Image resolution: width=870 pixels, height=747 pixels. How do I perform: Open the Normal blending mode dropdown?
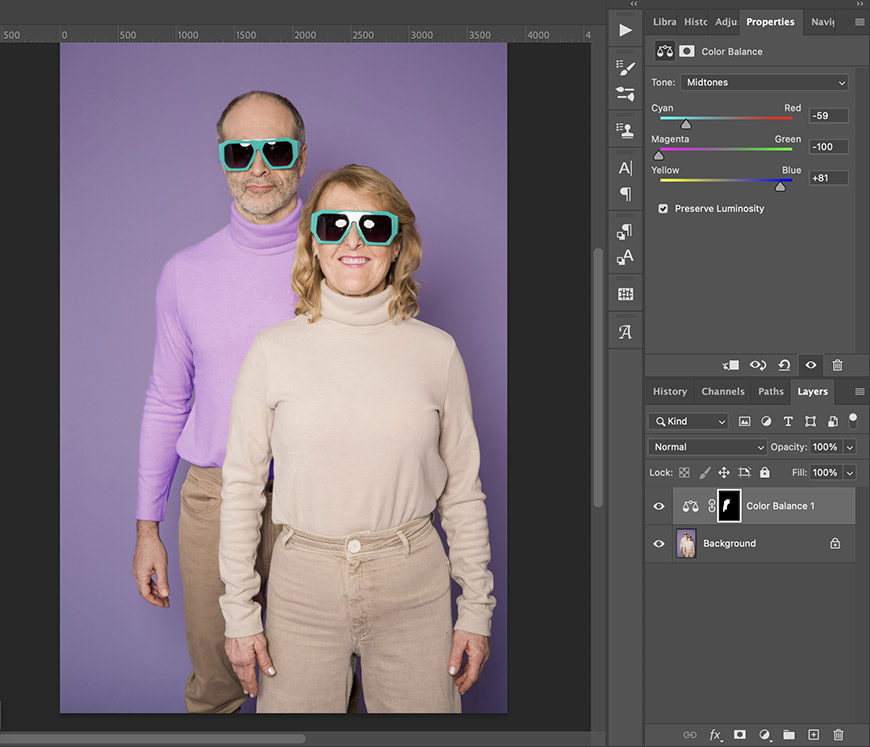tap(707, 447)
